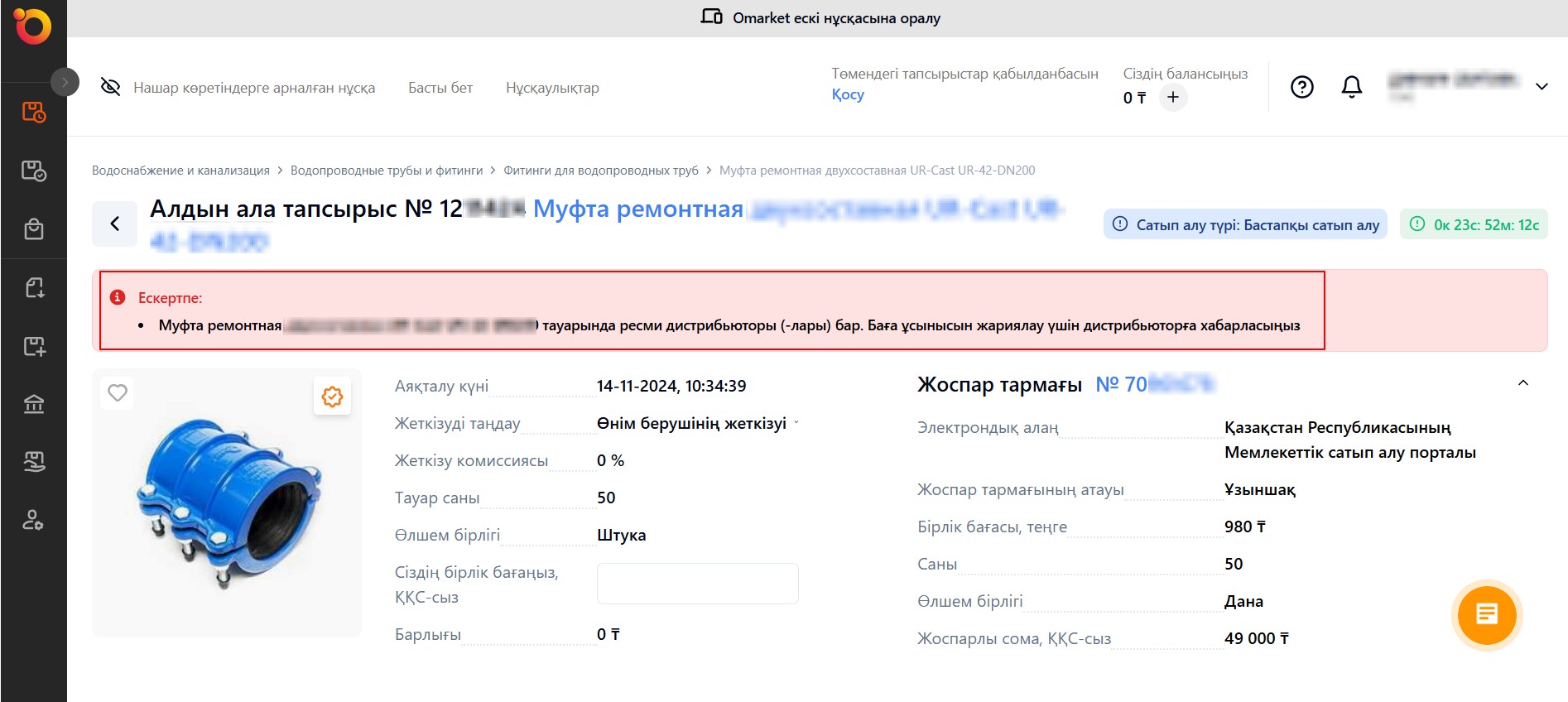This screenshot has height=702, width=1568.
Task: Open the bank building sidebar icon
Action: 34,404
